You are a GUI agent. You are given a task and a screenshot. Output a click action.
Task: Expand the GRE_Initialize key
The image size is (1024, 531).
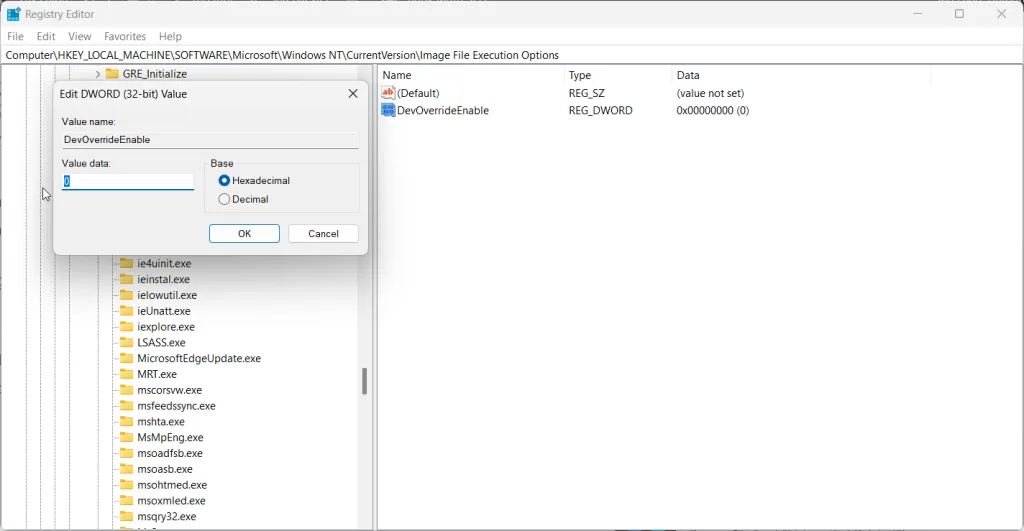[x=98, y=74]
